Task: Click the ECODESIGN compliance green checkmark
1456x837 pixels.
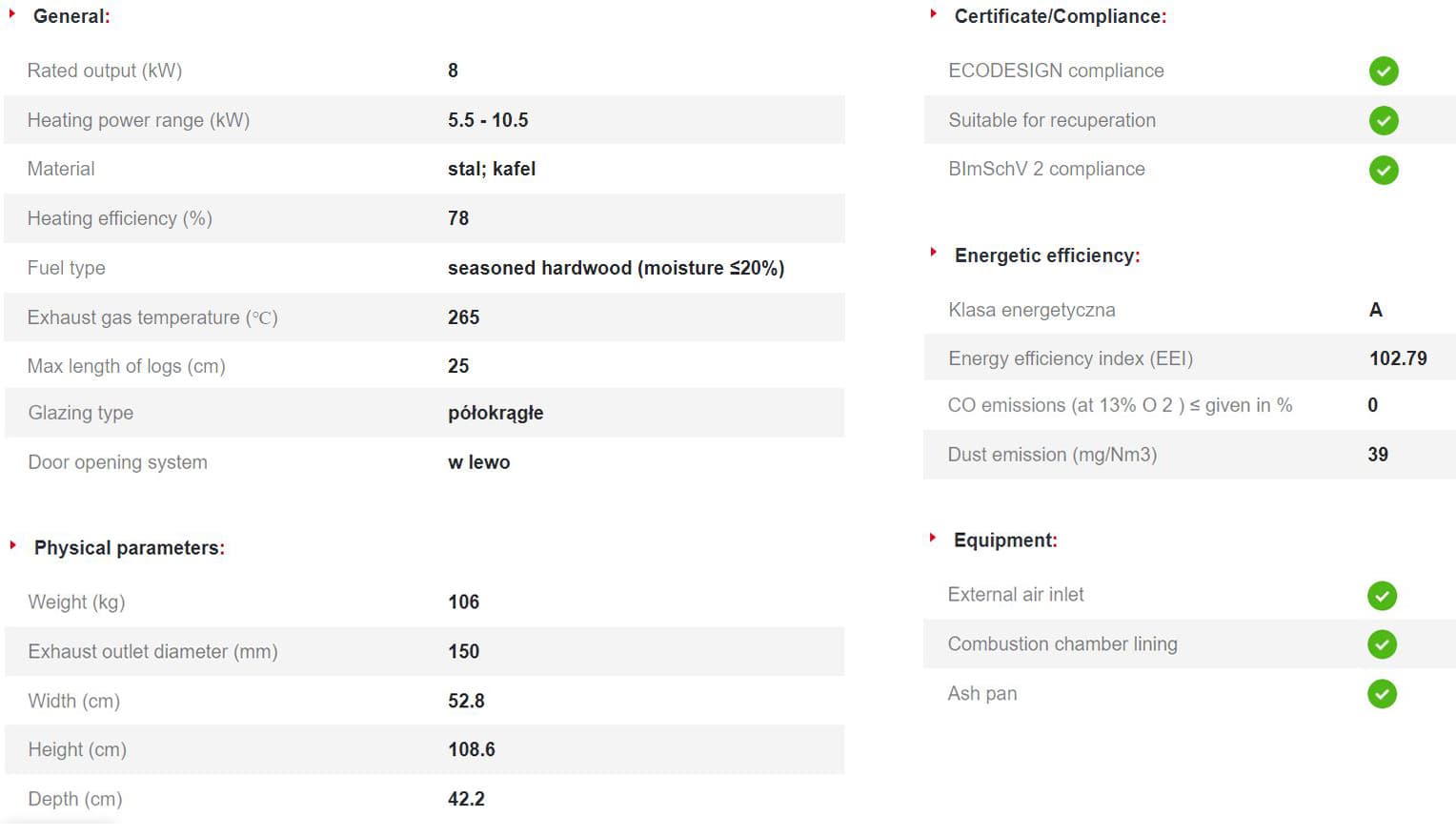Action: (1384, 71)
